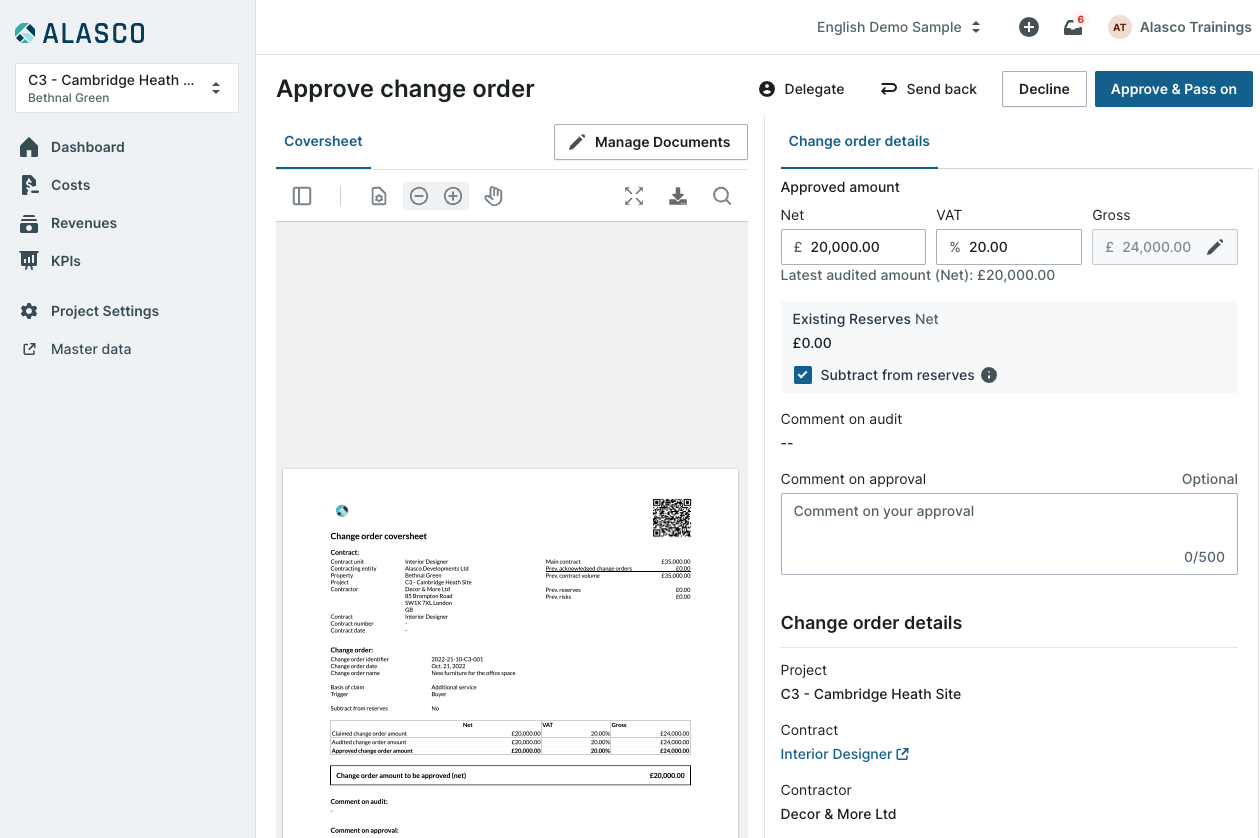The image size is (1260, 838).
Task: Show info tooltip for Subtract from reserves
Action: coord(989,375)
